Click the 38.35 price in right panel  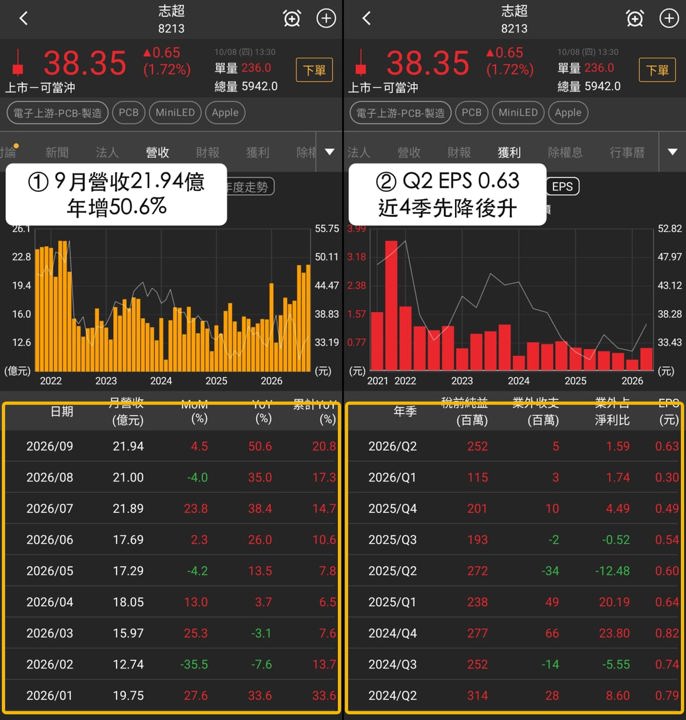tap(427, 63)
